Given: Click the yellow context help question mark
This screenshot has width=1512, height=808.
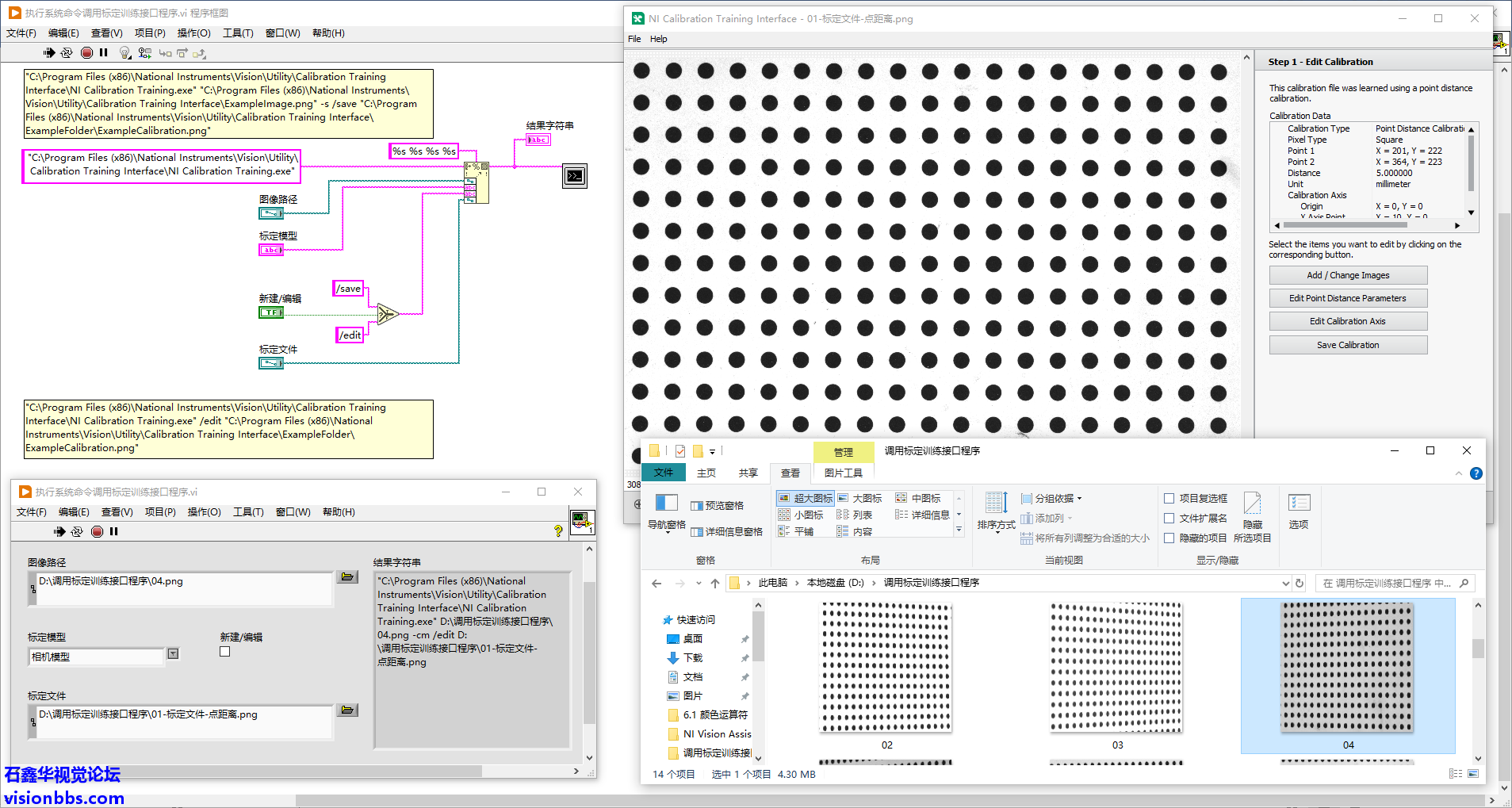Looking at the screenshot, I should coord(558,531).
